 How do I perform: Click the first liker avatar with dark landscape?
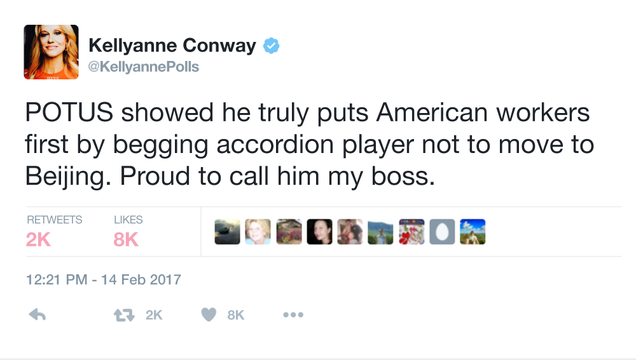pyautogui.click(x=227, y=232)
